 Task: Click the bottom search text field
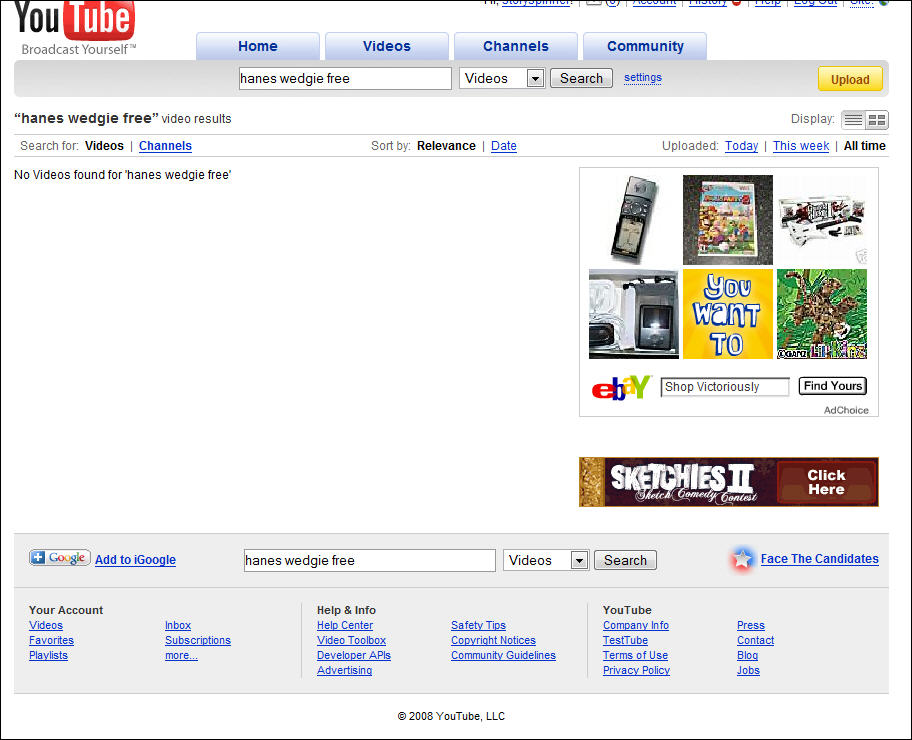pos(370,560)
